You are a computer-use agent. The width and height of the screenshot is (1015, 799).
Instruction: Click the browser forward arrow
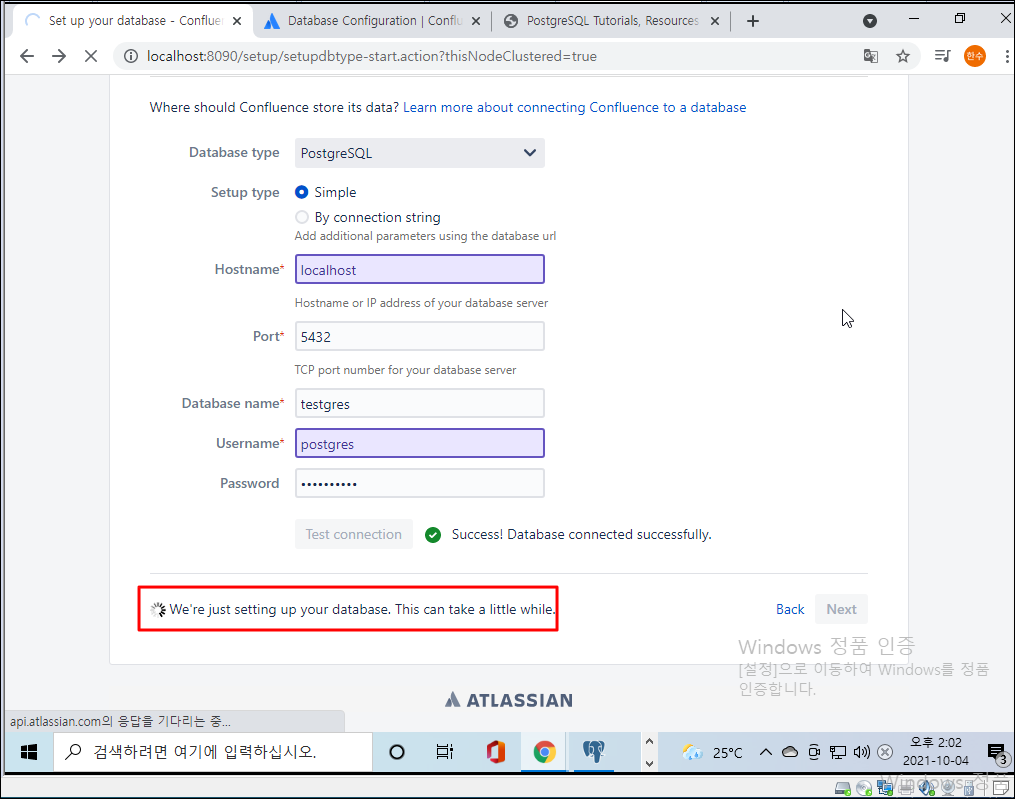pyautogui.click(x=59, y=56)
